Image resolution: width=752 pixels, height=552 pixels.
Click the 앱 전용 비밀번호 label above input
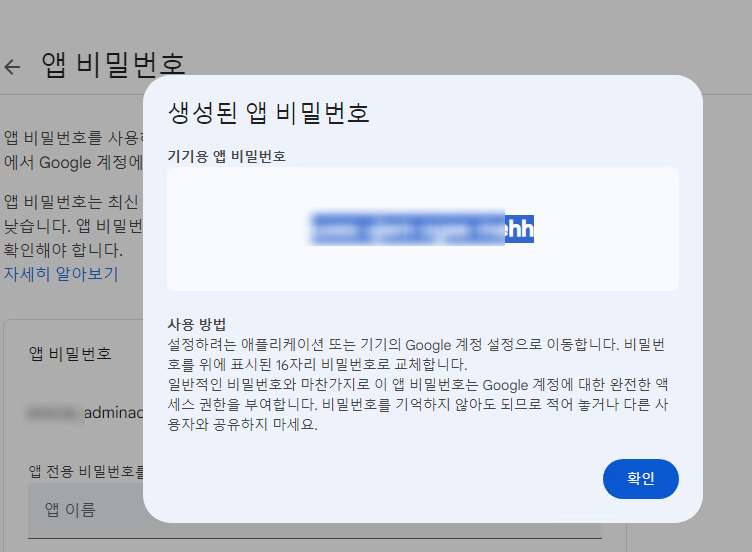click(86, 471)
